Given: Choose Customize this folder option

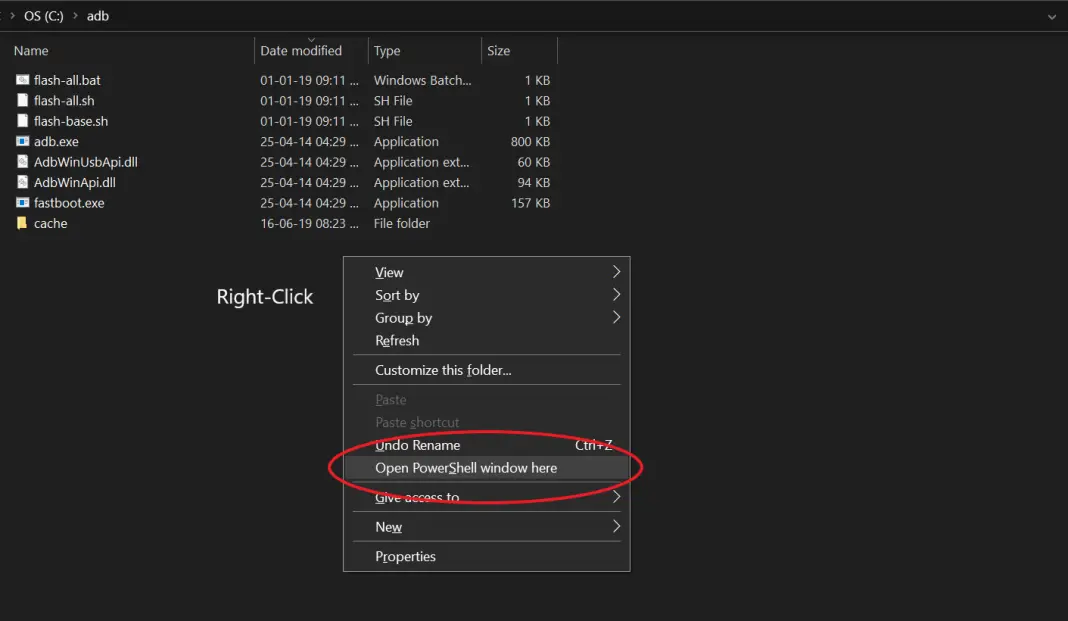Looking at the screenshot, I should click(x=443, y=370).
